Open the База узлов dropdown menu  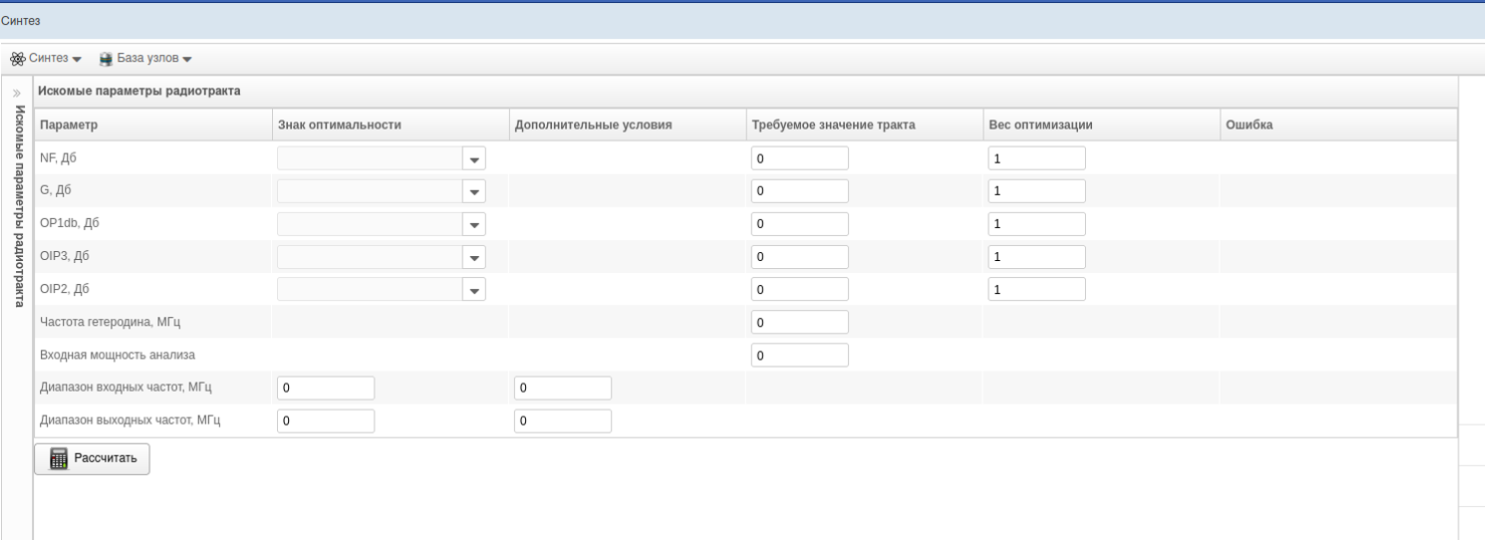[x=153, y=58]
